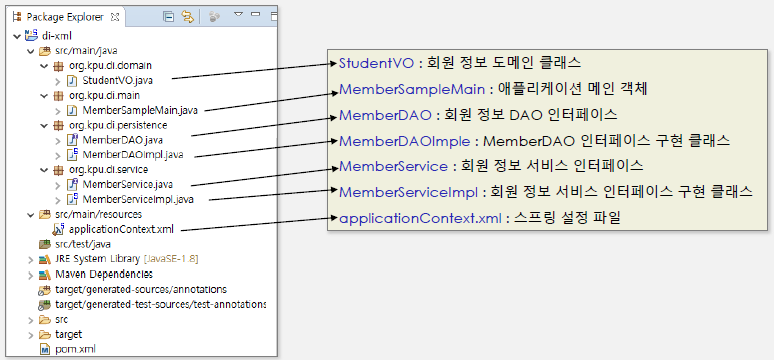Collapse the org.kpu.di.service package
The height and width of the screenshot is (360, 774).
tap(43, 170)
